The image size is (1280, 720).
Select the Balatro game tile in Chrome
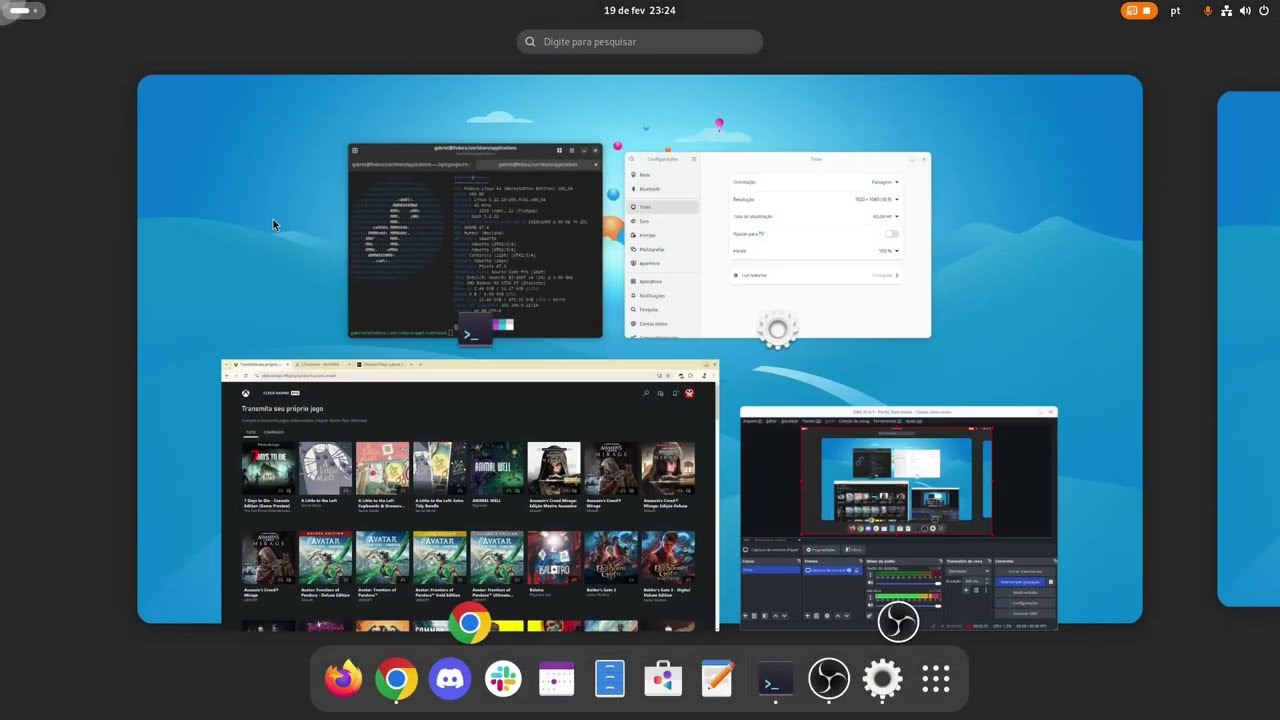click(x=554, y=557)
